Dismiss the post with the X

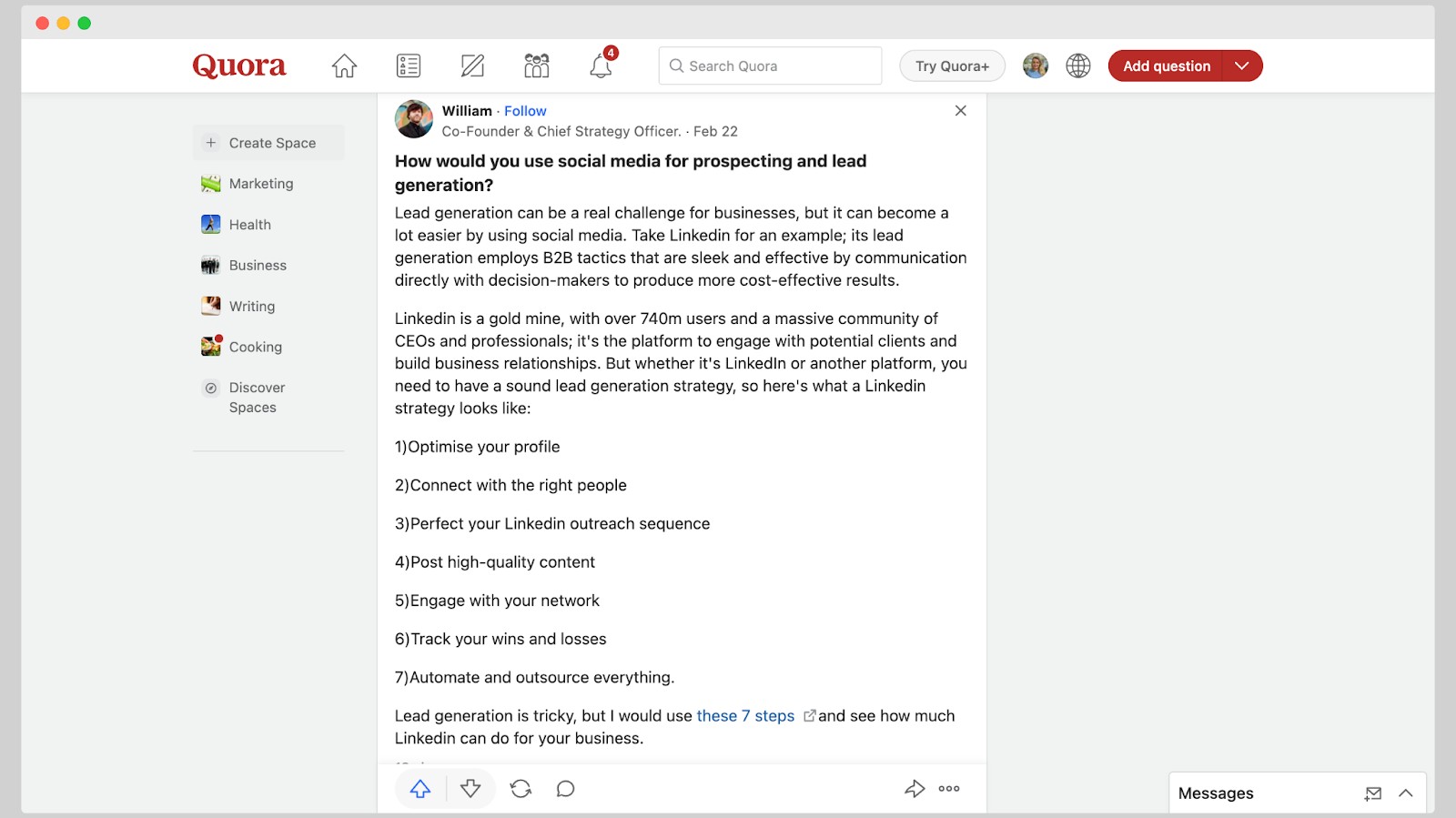[961, 110]
